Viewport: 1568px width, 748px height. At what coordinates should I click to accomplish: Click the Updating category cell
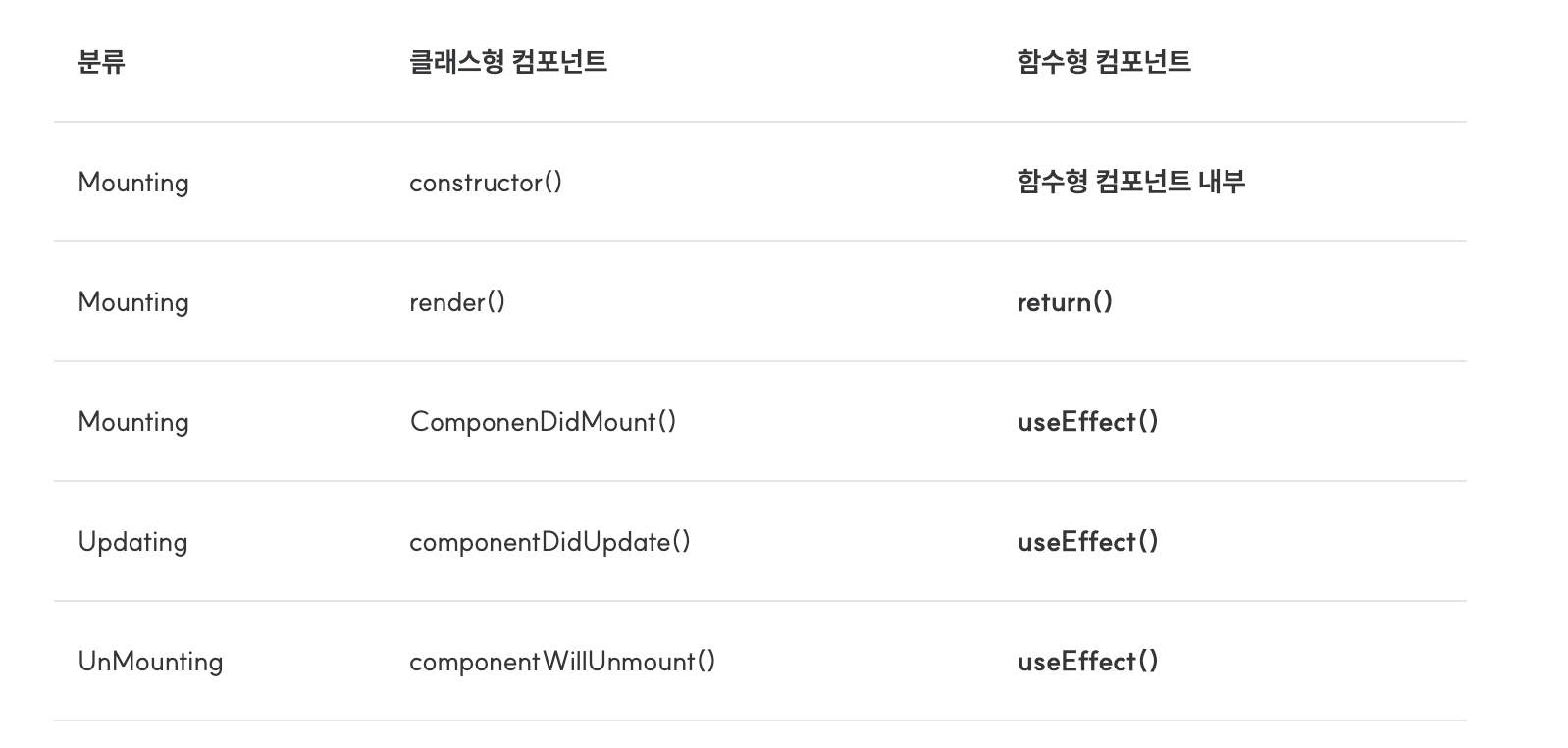[132, 542]
